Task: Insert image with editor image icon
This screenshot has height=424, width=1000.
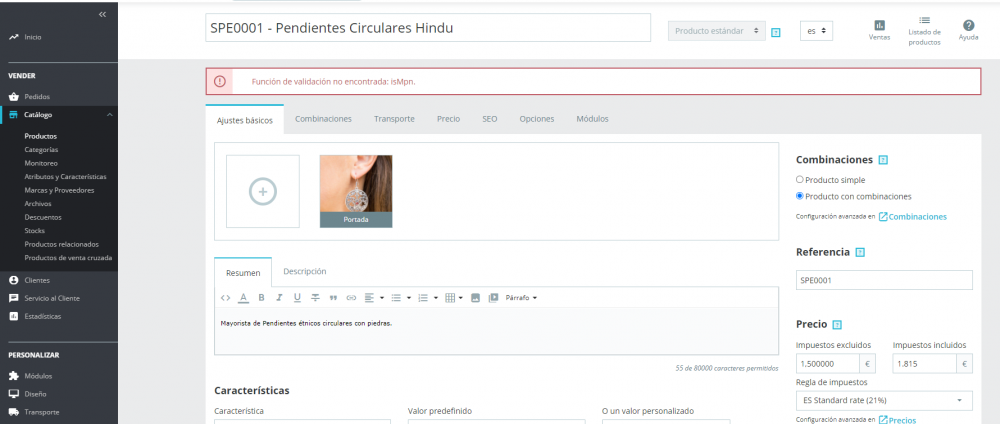Action: point(475,298)
